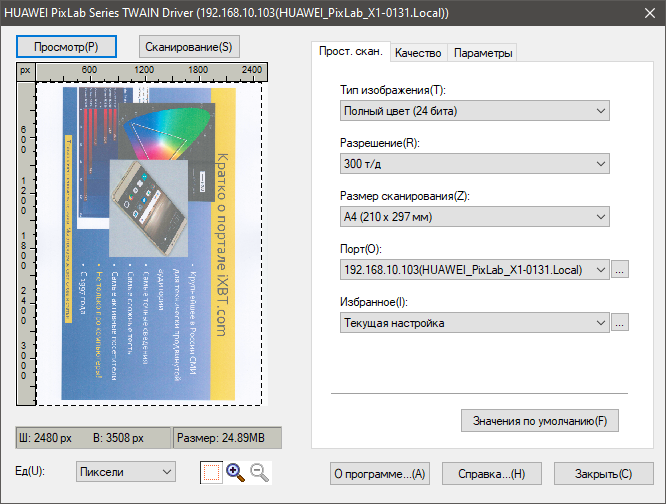Switch to the Прост. скан. tab
The height and width of the screenshot is (504, 666).
pyautogui.click(x=351, y=52)
